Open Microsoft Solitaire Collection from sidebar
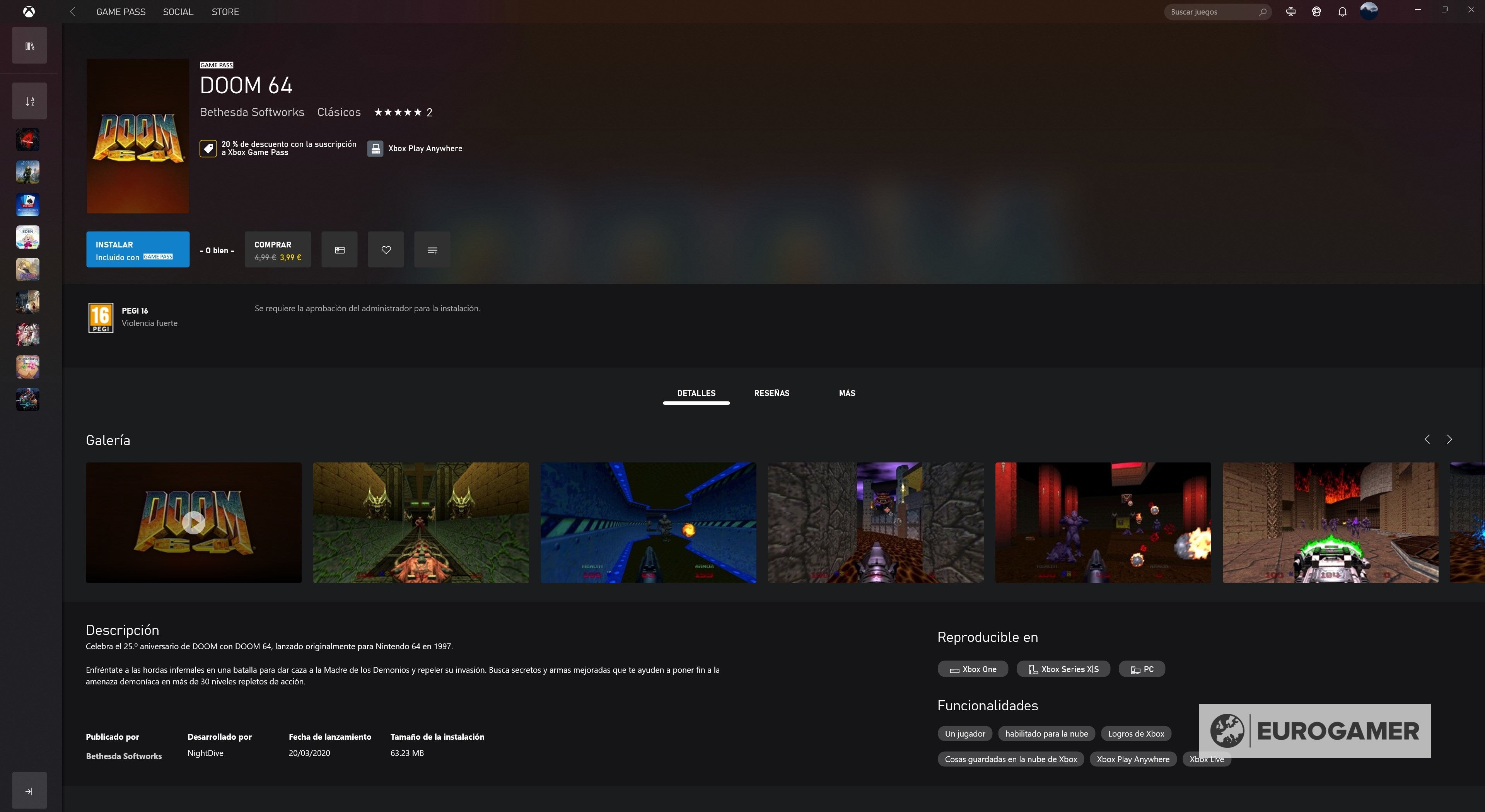1485x812 pixels. click(28, 205)
